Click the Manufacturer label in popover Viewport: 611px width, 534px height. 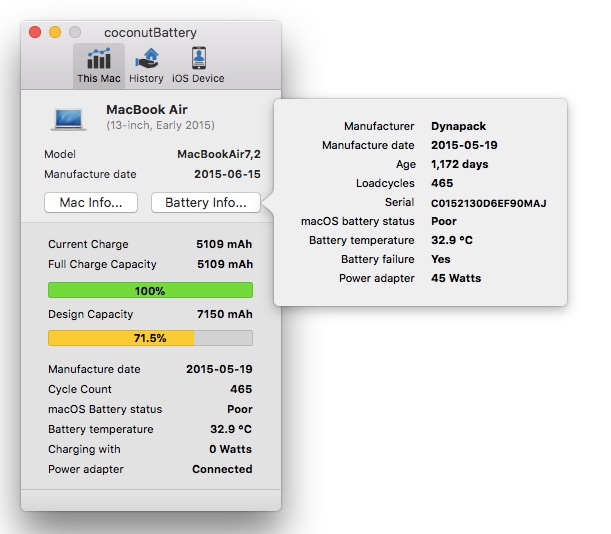379,126
